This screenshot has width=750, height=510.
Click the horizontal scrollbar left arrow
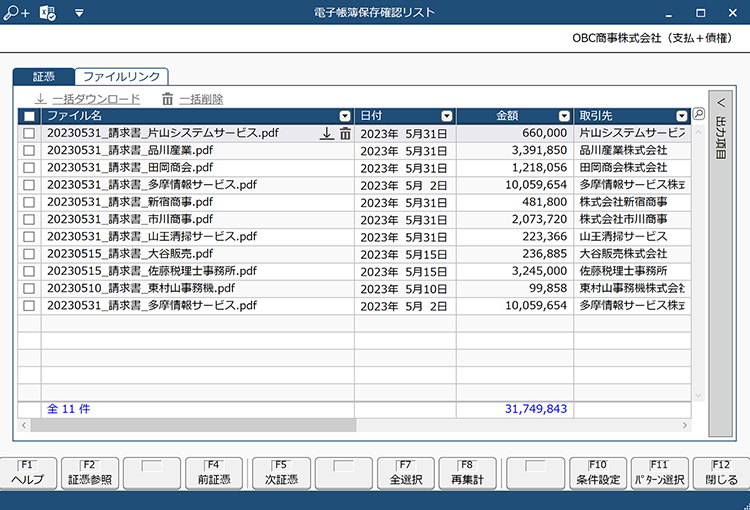24,425
